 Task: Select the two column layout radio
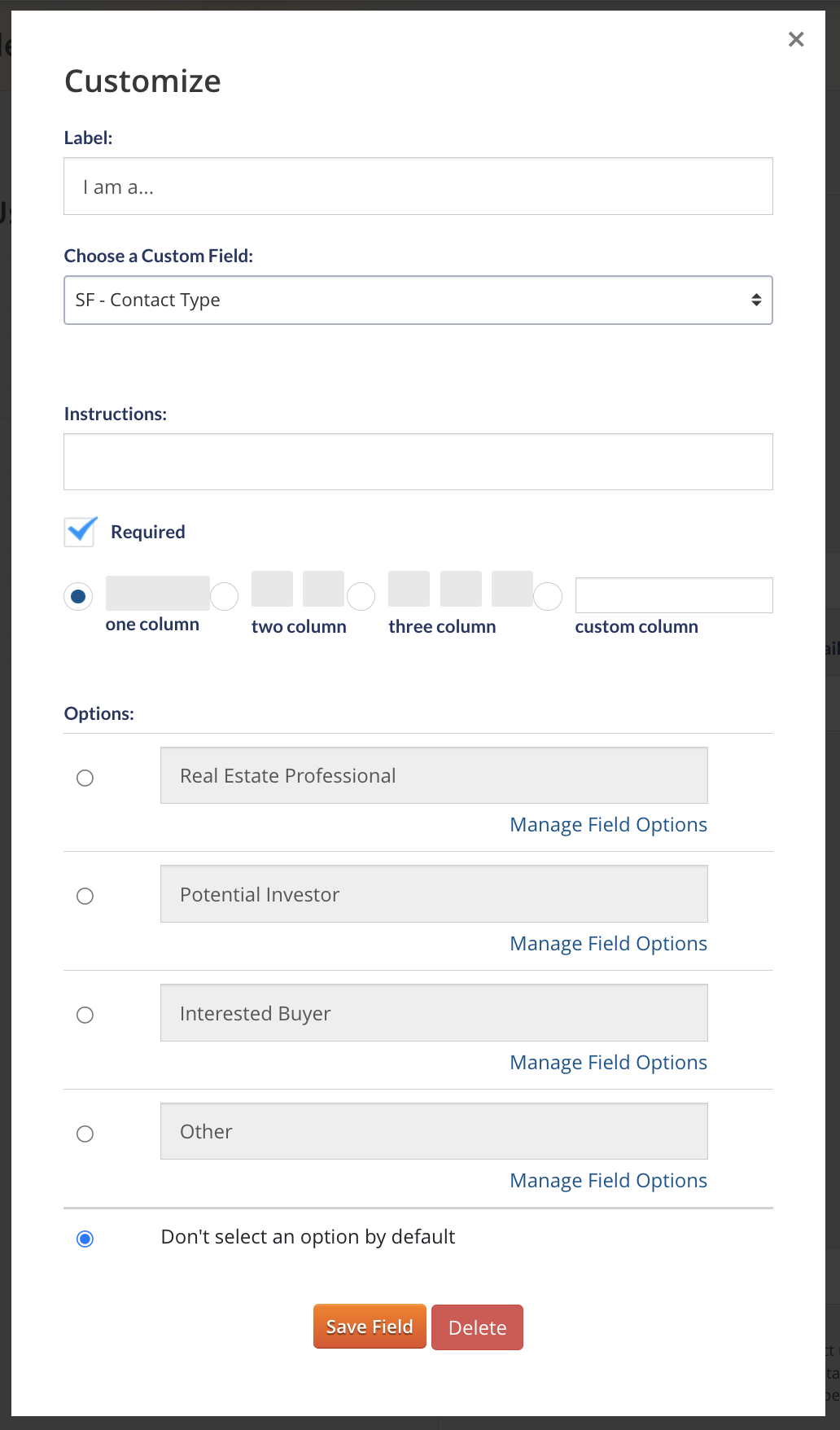click(x=225, y=597)
